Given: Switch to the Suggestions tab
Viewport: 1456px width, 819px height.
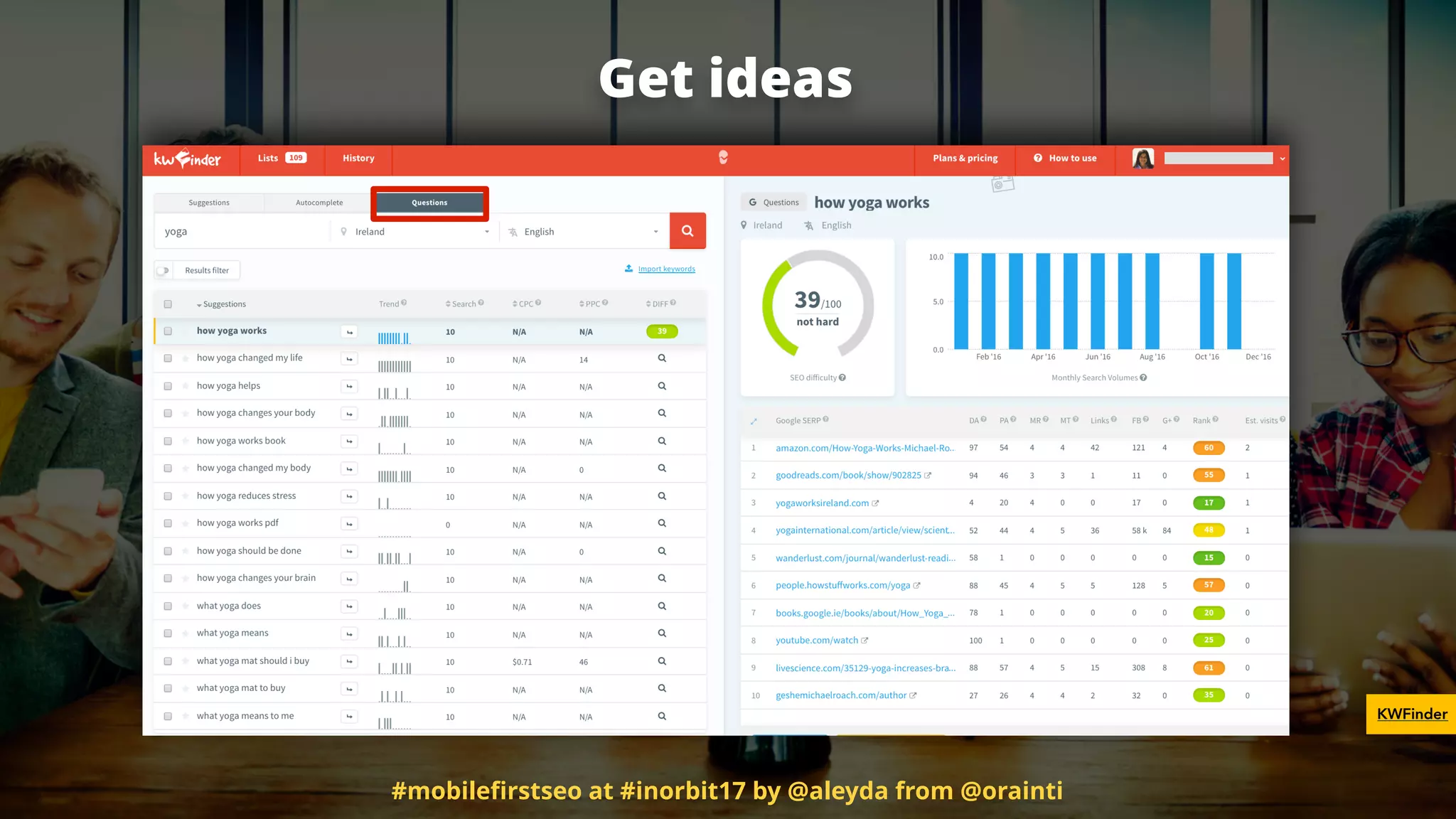Looking at the screenshot, I should coord(209,203).
